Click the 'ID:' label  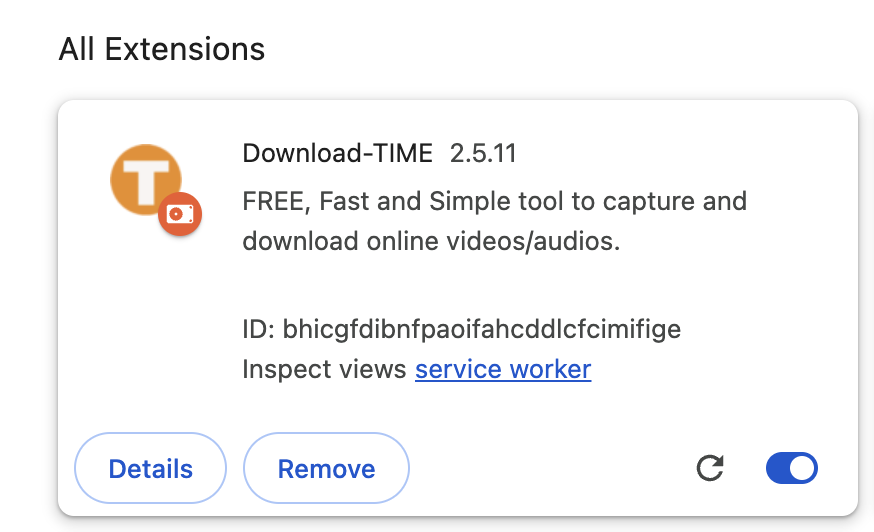pos(258,329)
